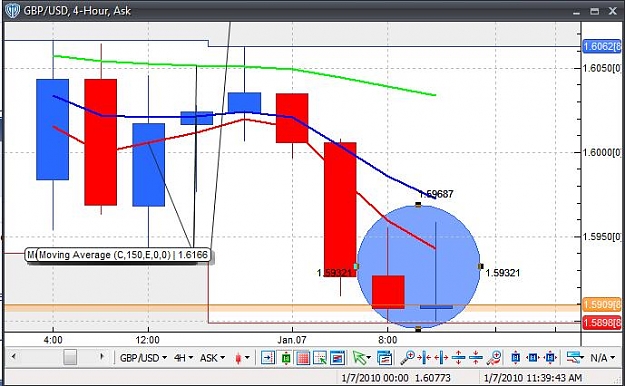
Task: Toggle the green auto-scroll candle icon
Action: point(286,358)
